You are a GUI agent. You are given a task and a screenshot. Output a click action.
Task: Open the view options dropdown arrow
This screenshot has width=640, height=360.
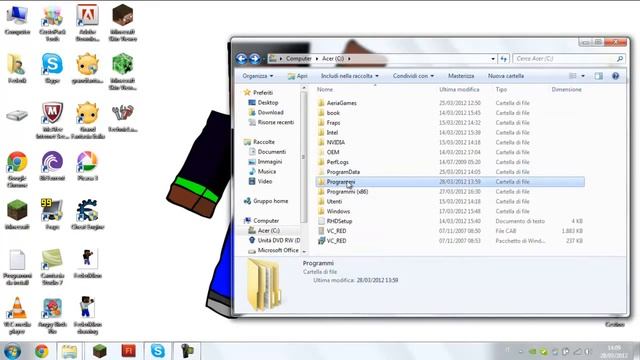[x=583, y=76]
